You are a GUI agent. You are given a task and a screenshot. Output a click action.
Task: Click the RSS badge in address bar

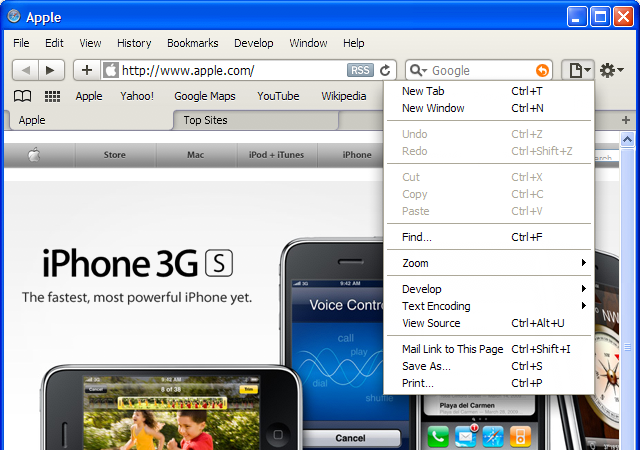click(360, 70)
